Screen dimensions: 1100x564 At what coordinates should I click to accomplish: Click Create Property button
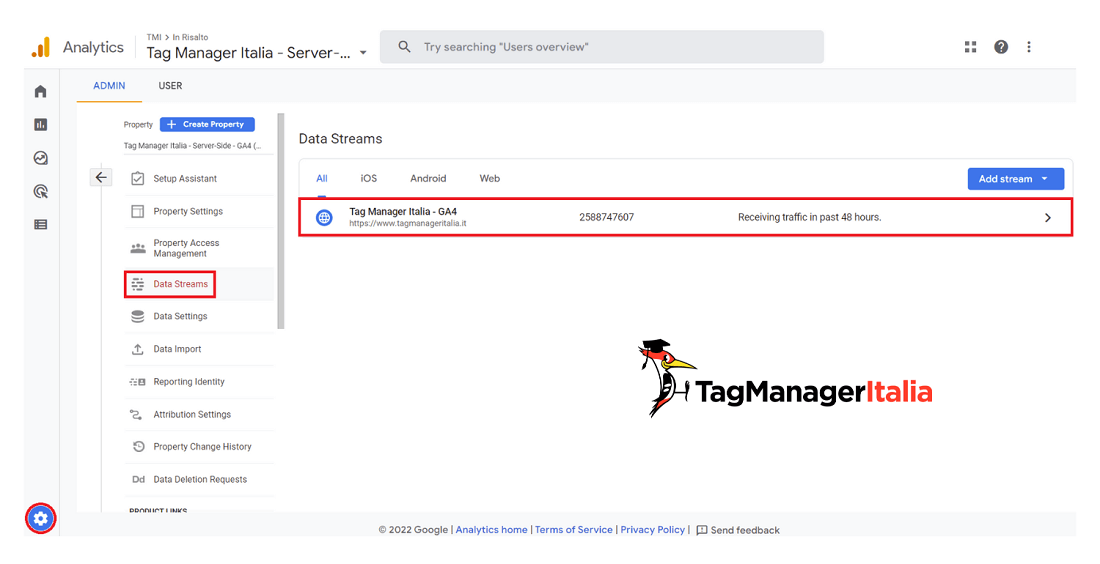pyautogui.click(x=207, y=124)
